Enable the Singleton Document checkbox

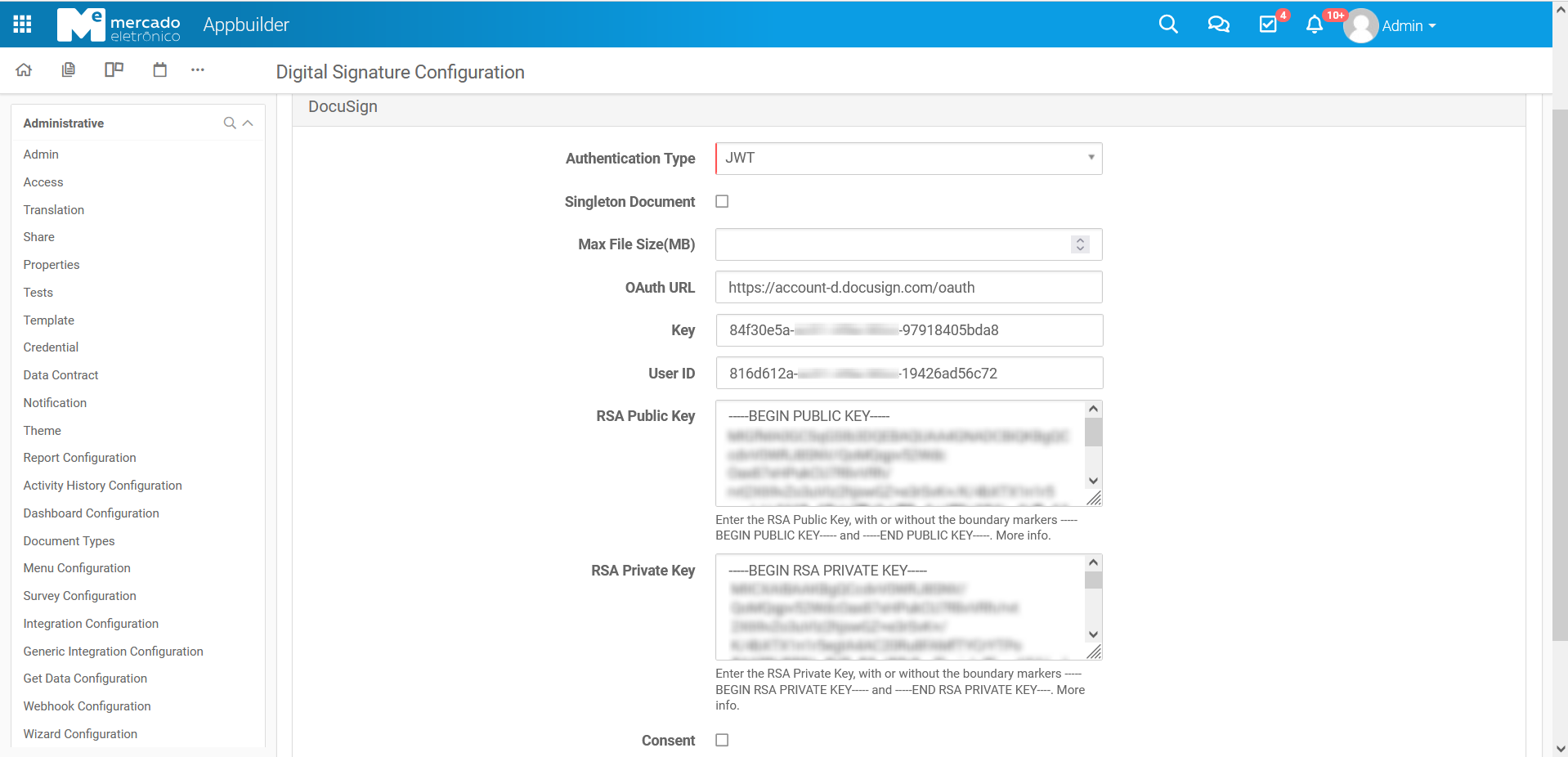click(722, 202)
